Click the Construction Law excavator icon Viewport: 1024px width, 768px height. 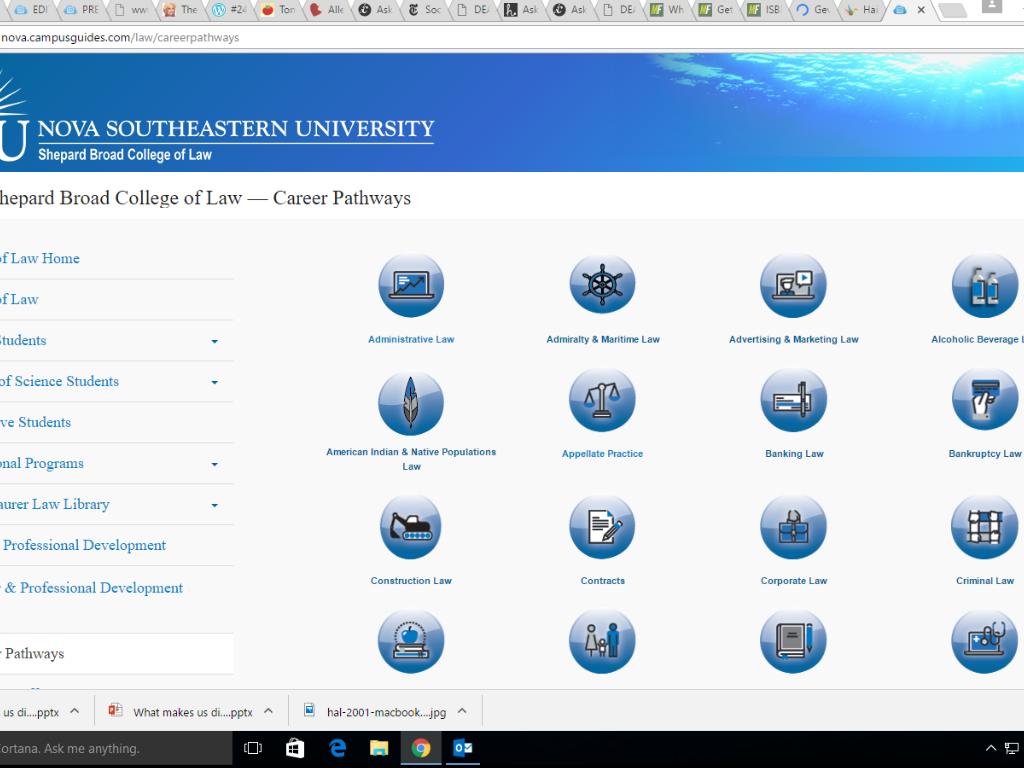click(x=411, y=527)
